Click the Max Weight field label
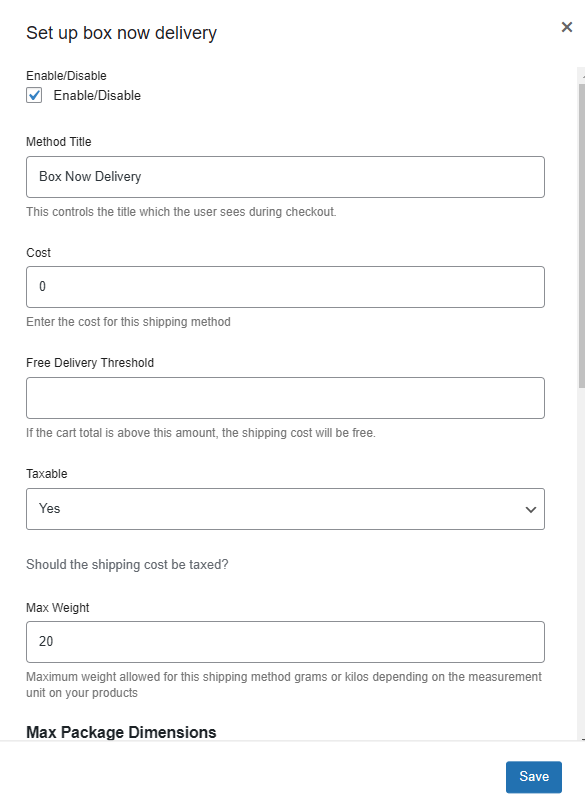 pos(58,608)
